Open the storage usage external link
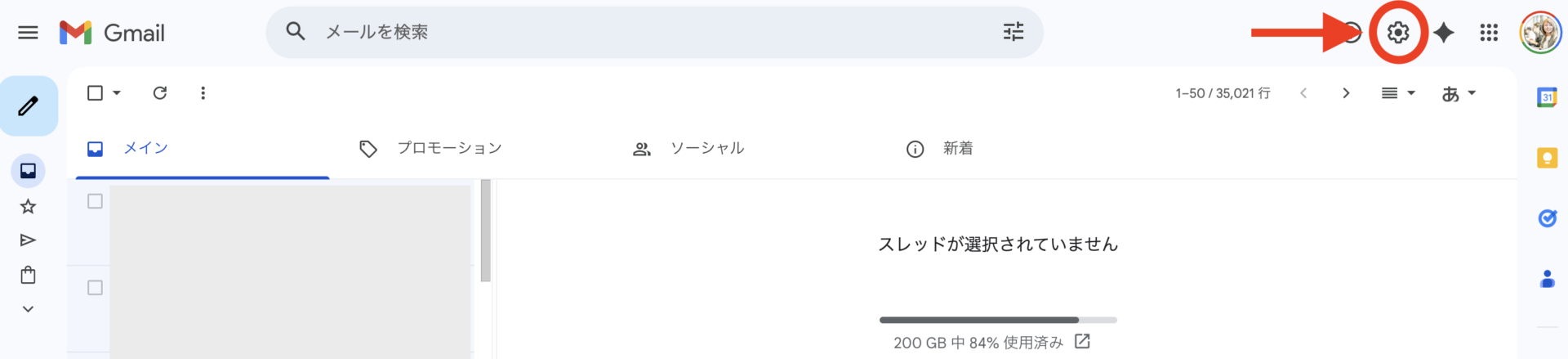 1082,342
